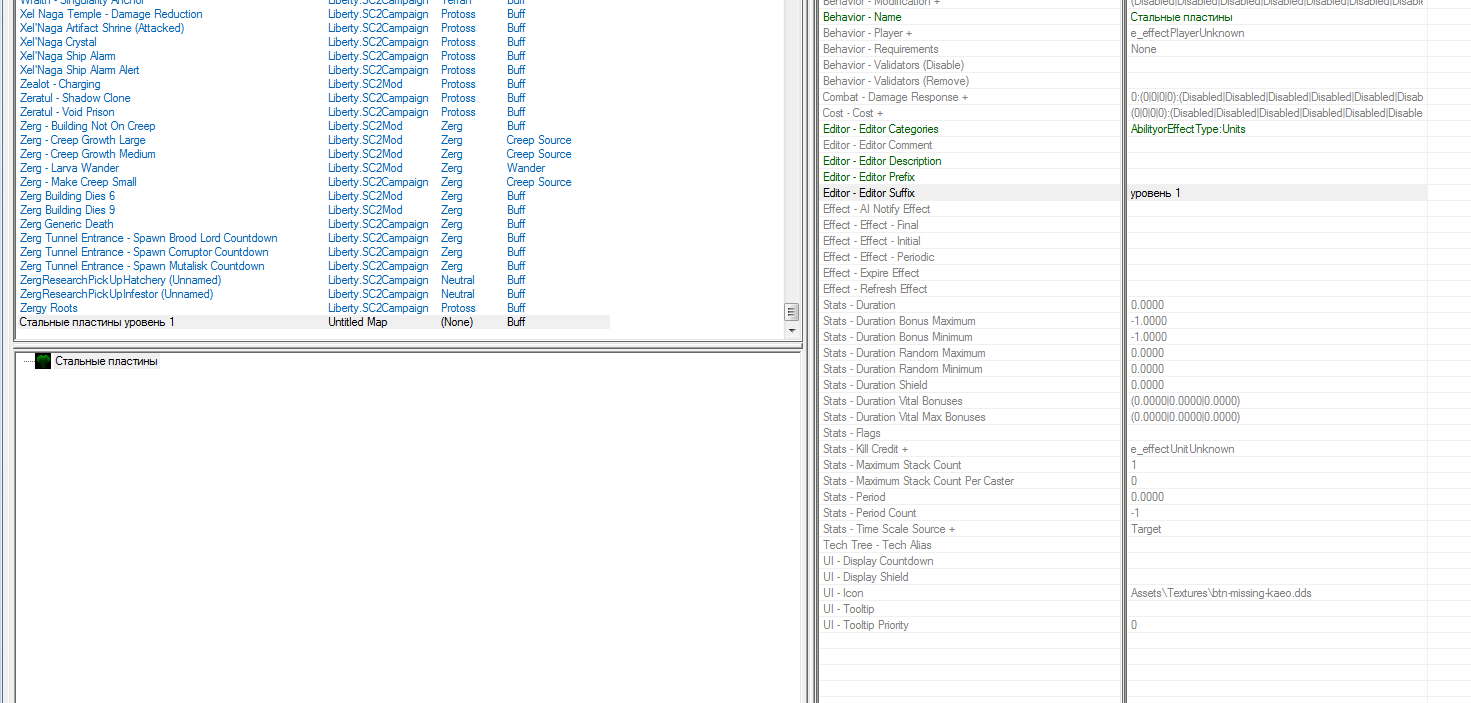This screenshot has height=703, width=1471.
Task: Select the 'Стальные пластины уровень 1' list row
Action: (314, 322)
